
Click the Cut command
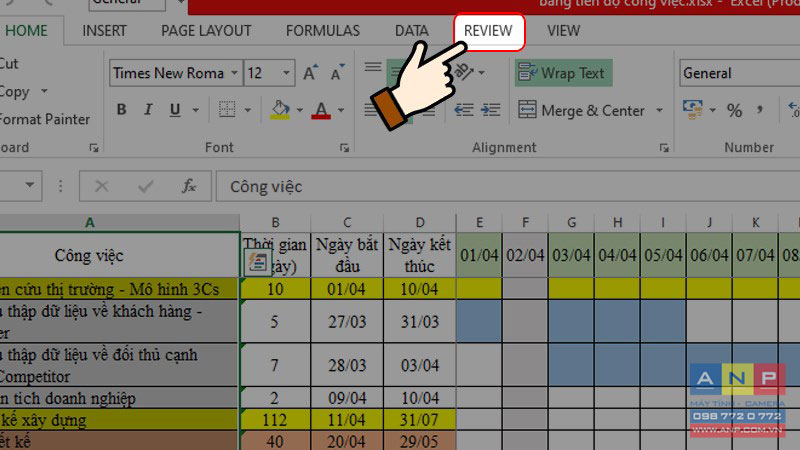[9, 64]
